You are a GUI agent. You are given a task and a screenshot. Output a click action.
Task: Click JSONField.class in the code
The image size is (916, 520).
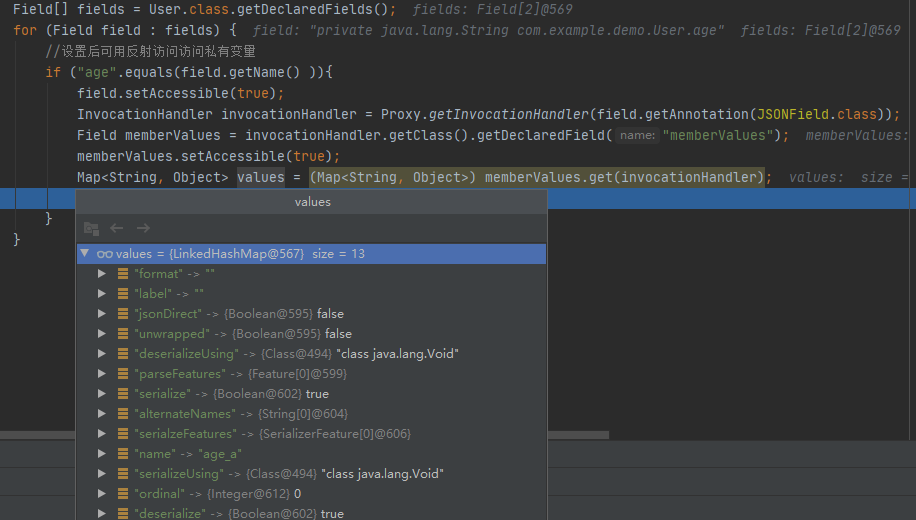[x=817, y=114]
